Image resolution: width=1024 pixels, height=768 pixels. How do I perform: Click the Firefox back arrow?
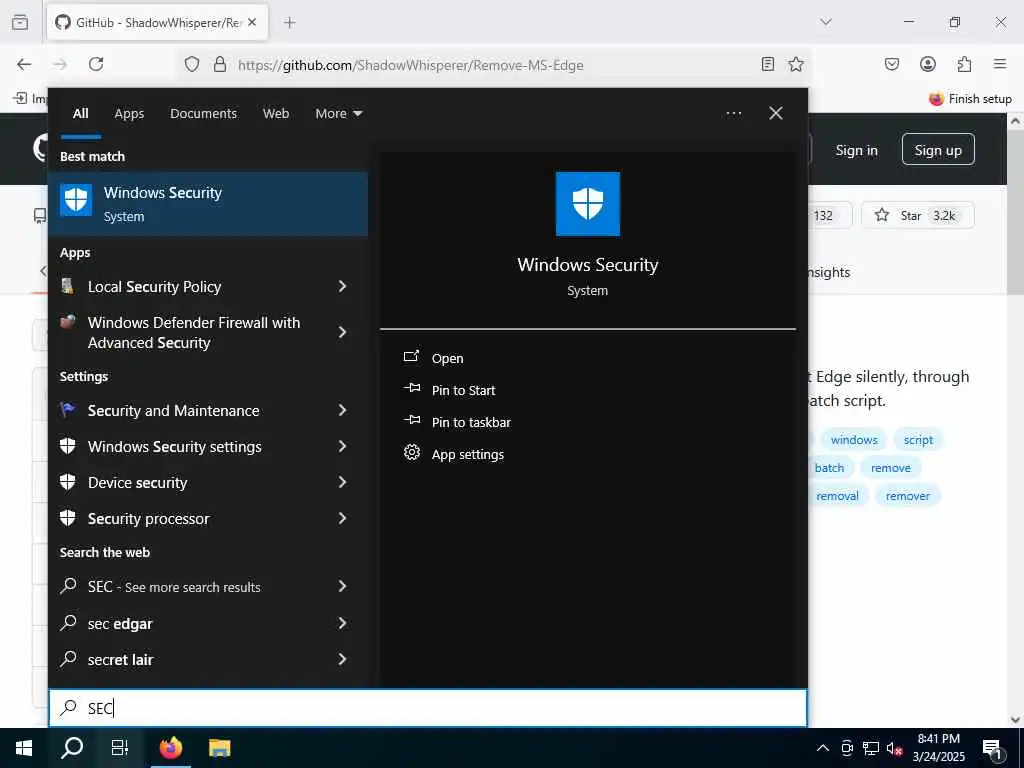[x=24, y=64]
